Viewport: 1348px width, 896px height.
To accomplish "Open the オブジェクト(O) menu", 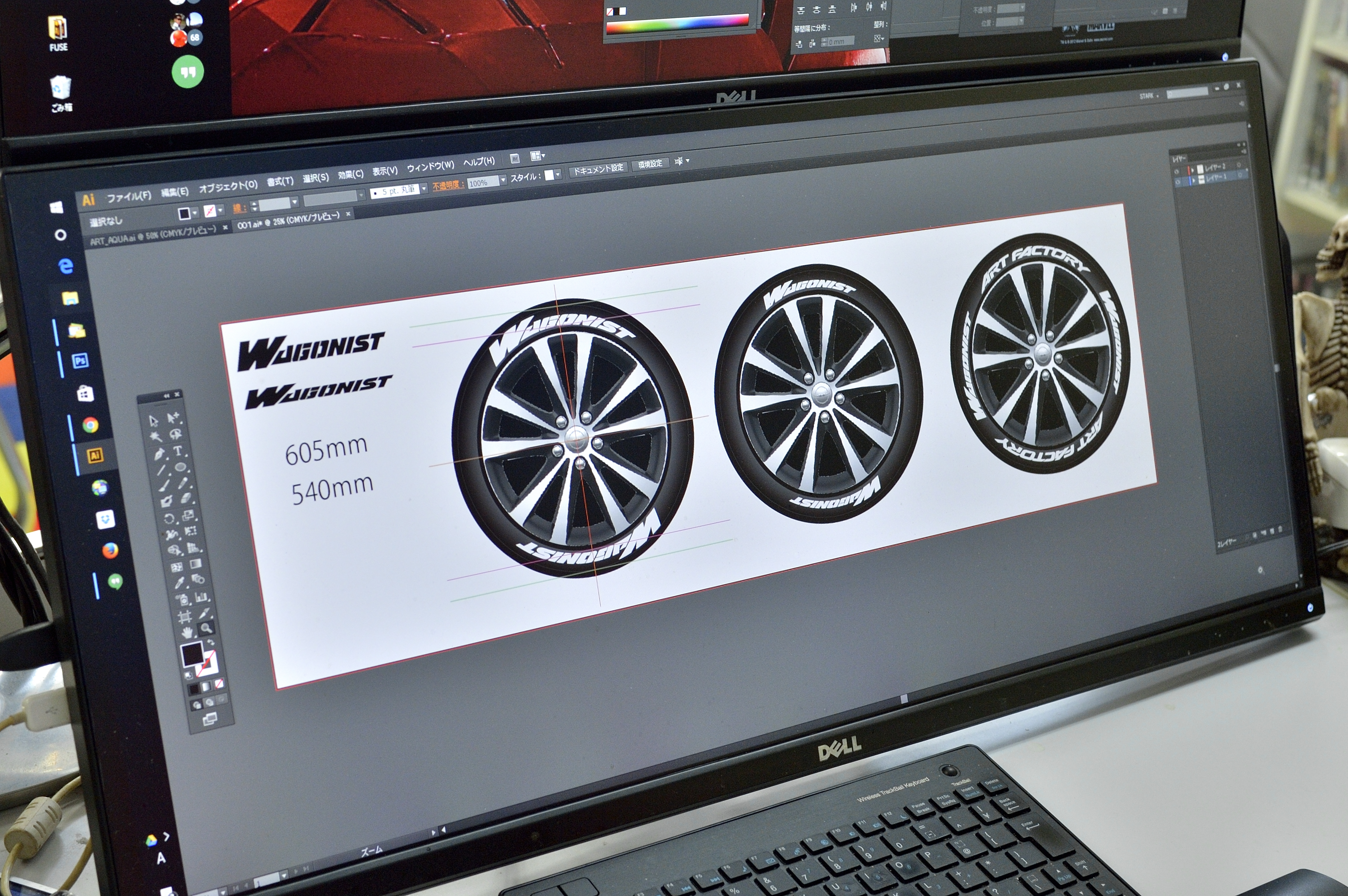I will [x=229, y=187].
